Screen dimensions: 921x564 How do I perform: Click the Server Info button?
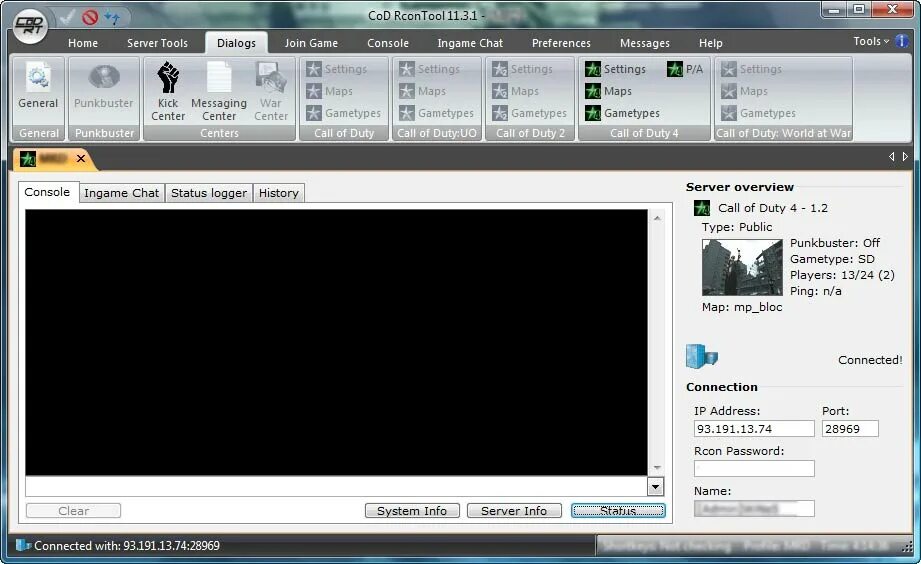(514, 511)
